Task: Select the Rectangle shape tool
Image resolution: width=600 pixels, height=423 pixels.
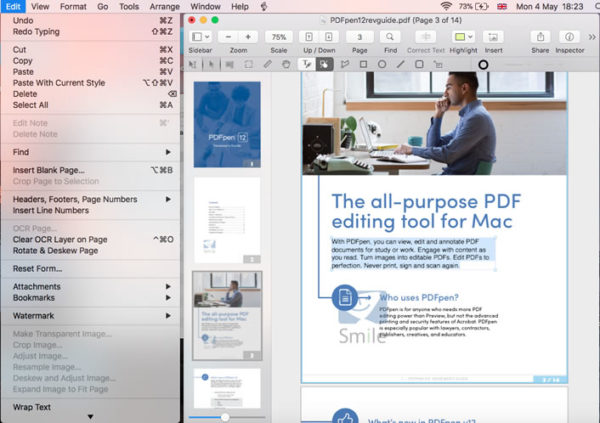Action: pos(364,64)
